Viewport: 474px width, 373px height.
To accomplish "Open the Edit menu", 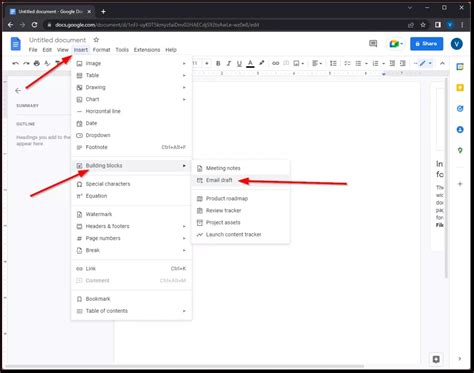I will point(47,50).
